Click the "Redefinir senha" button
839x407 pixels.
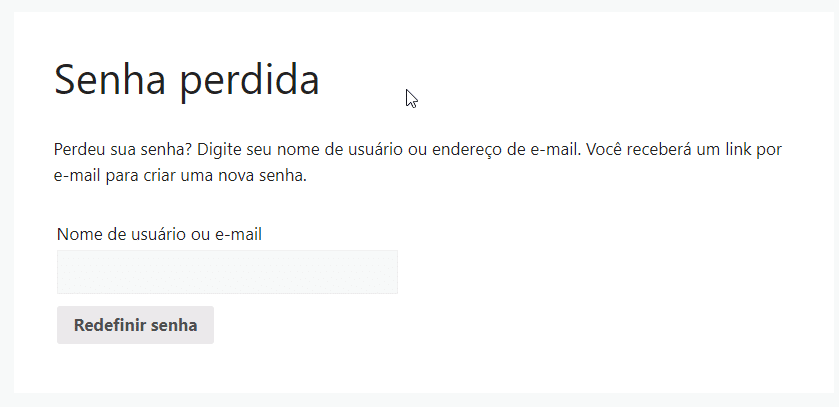click(135, 325)
